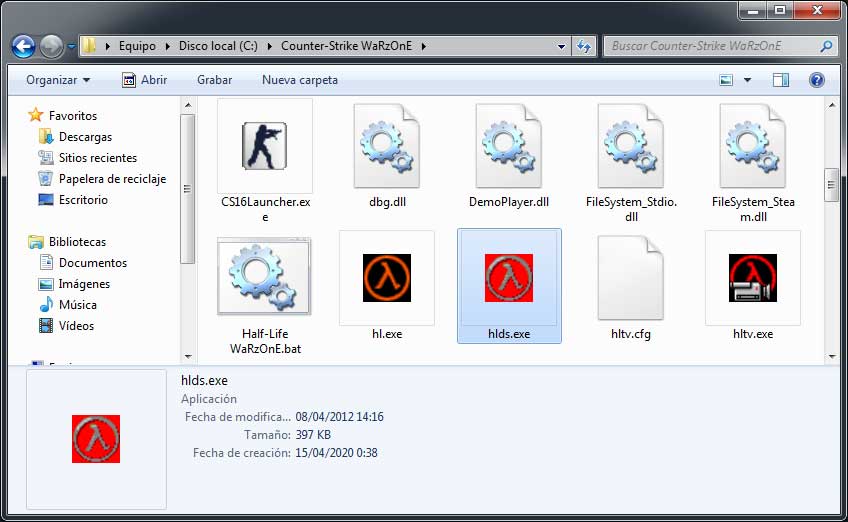Open address bar history dropdown arrow

tap(562, 46)
